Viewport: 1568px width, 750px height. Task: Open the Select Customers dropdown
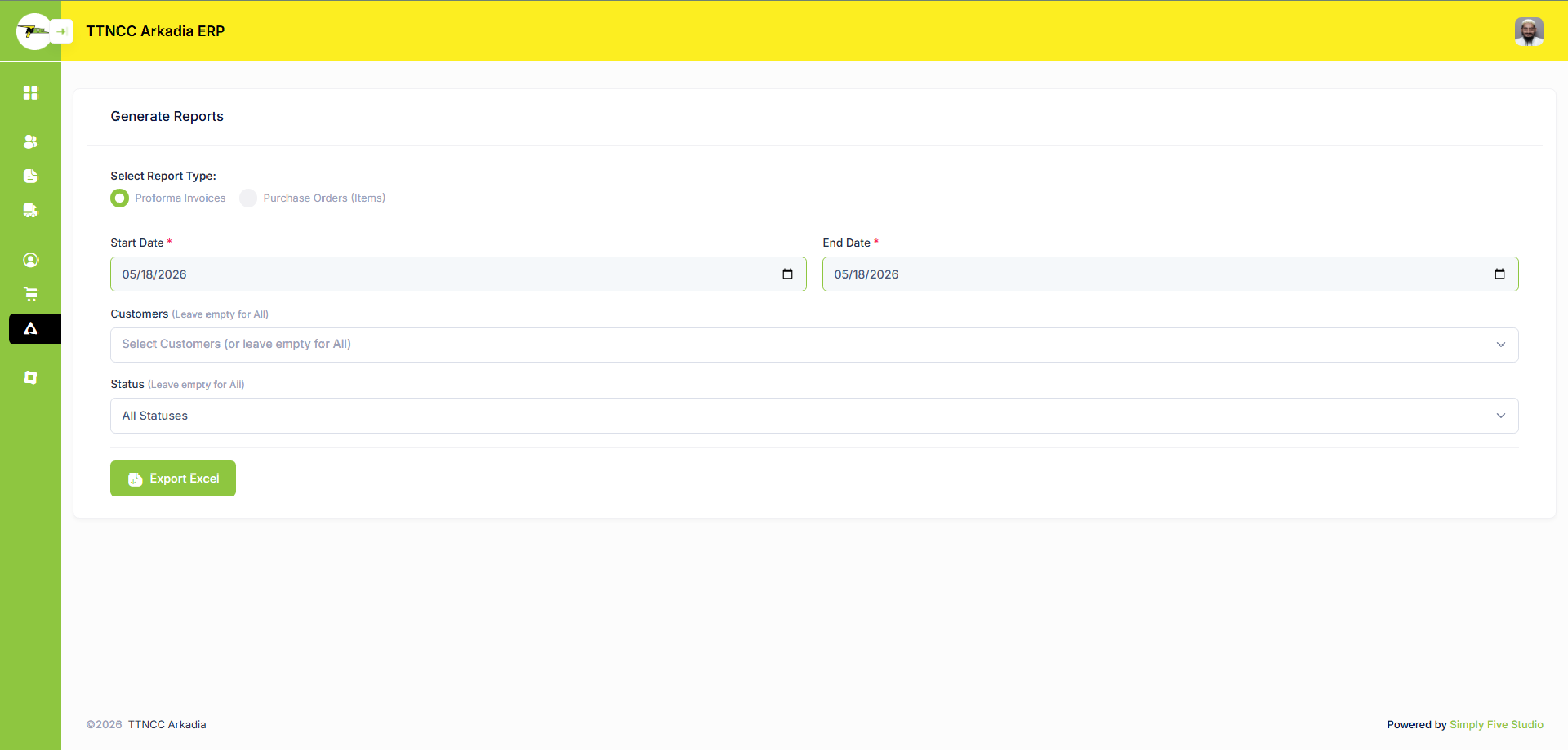tap(814, 345)
